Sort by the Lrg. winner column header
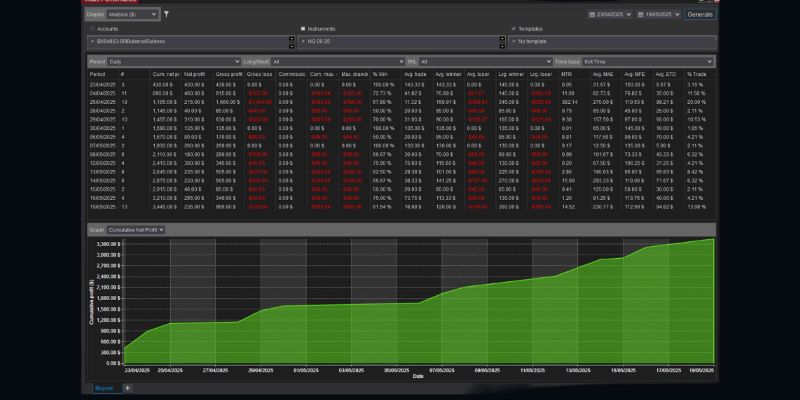Image resolution: width=800 pixels, height=400 pixels. point(512,74)
